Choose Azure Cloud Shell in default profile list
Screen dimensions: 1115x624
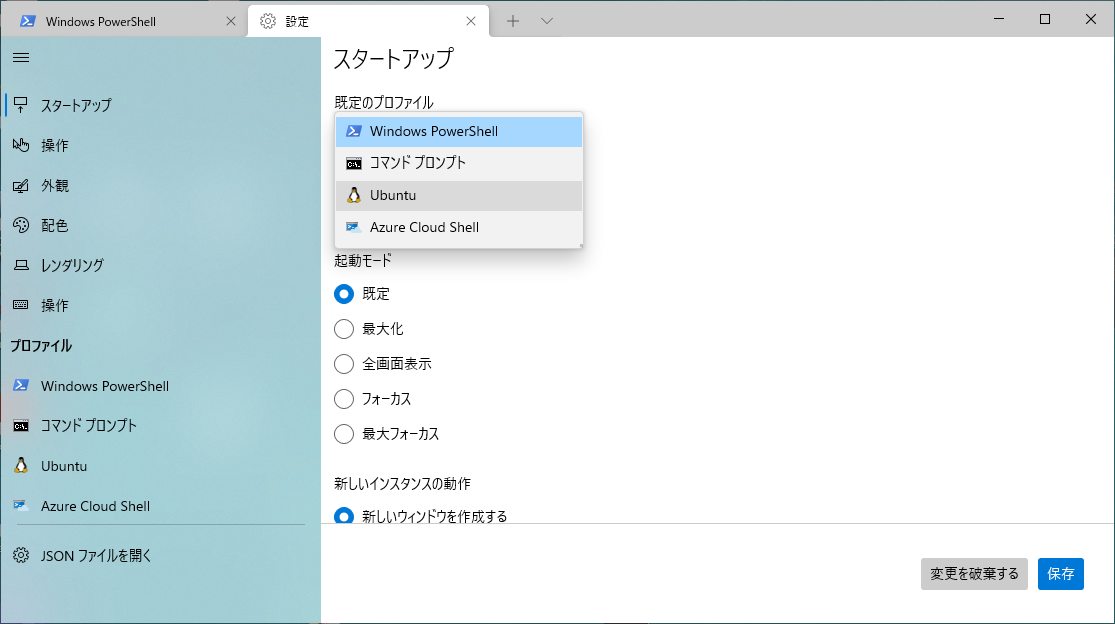click(x=459, y=227)
